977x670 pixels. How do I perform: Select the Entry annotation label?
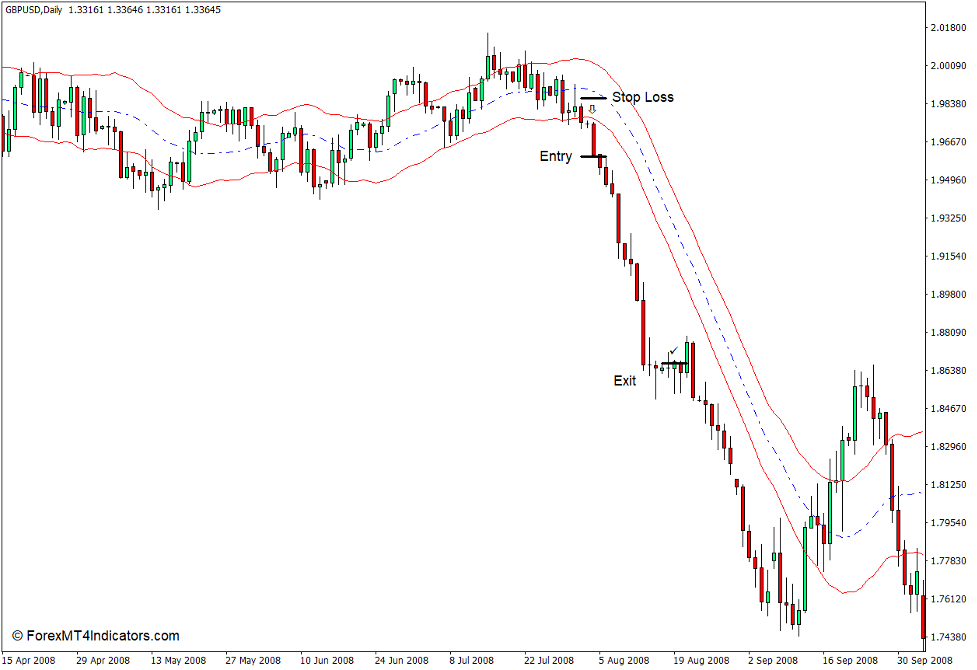coord(557,157)
